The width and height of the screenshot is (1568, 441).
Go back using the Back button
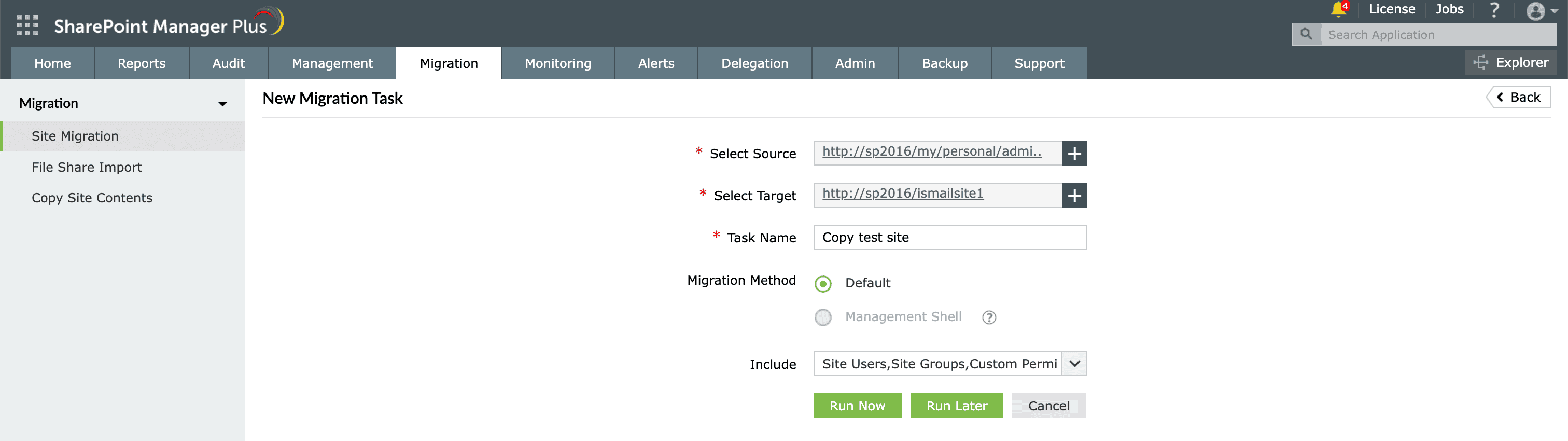(x=1518, y=97)
